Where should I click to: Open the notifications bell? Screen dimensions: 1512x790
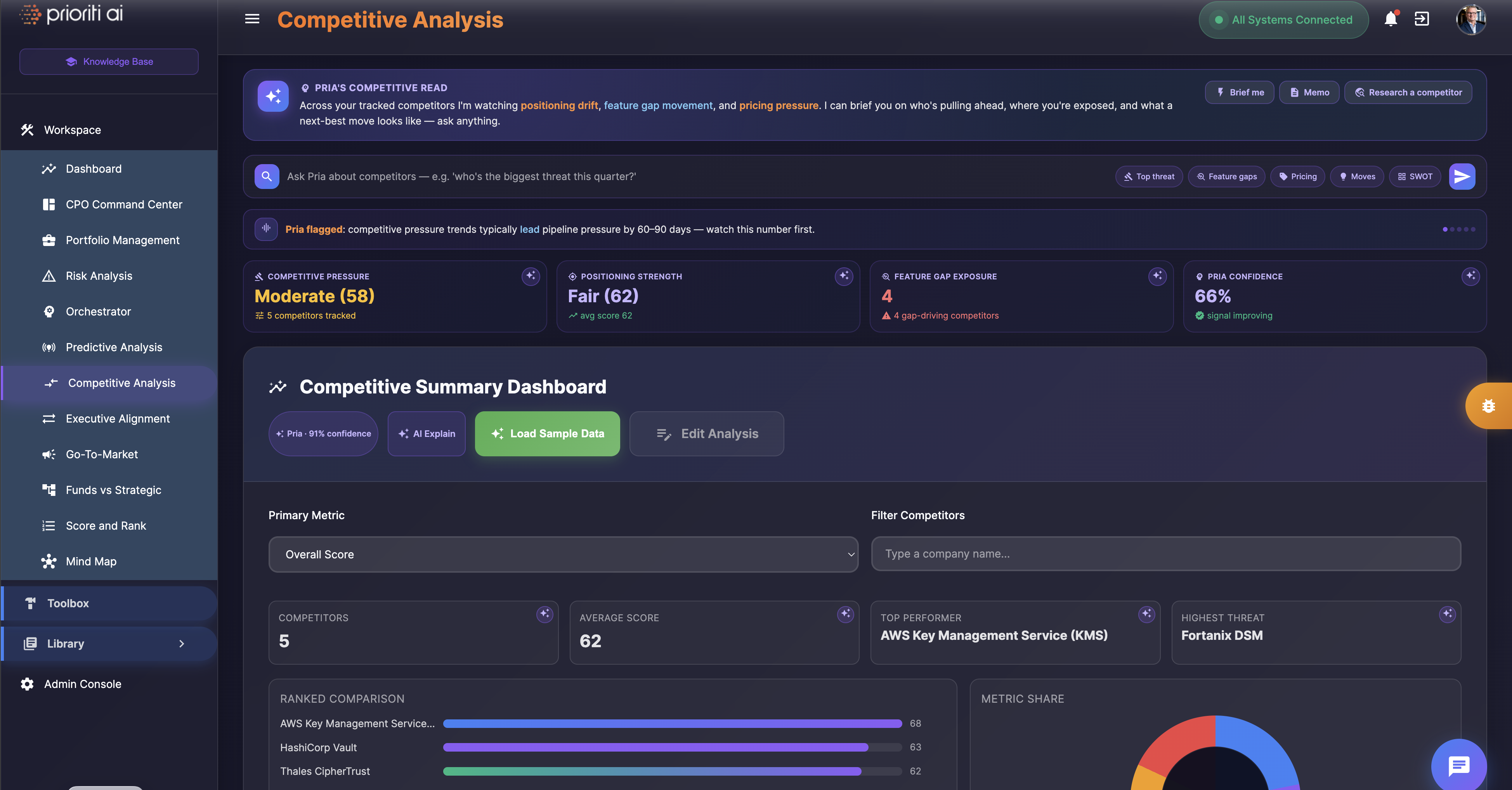pyautogui.click(x=1391, y=19)
